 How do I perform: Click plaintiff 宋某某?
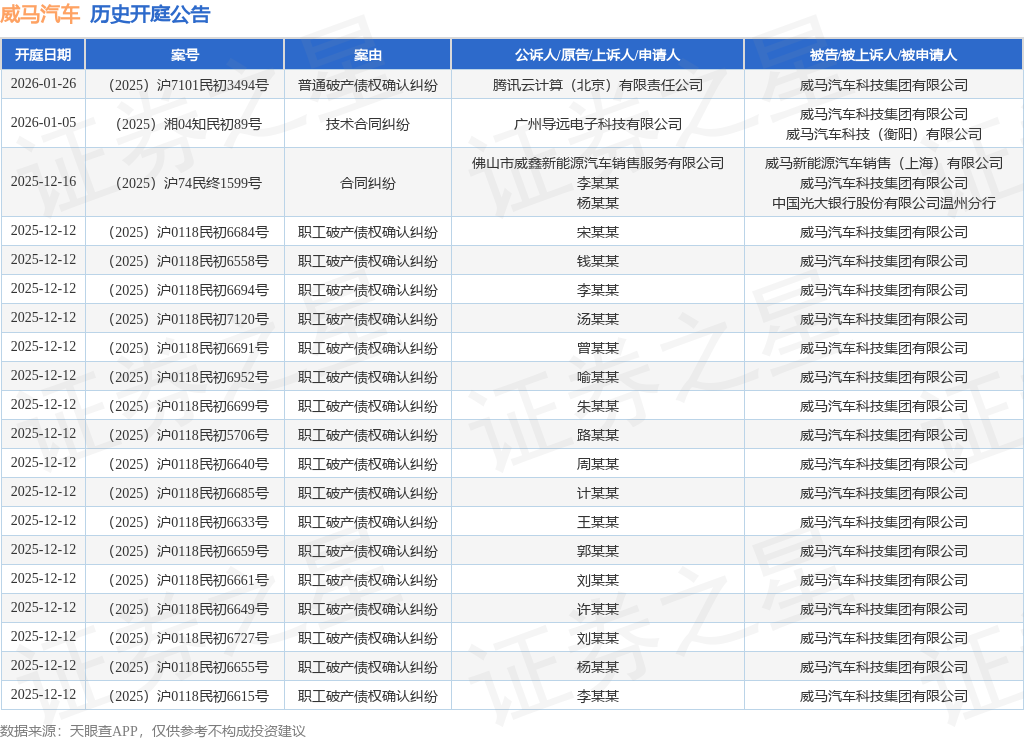pos(598,232)
